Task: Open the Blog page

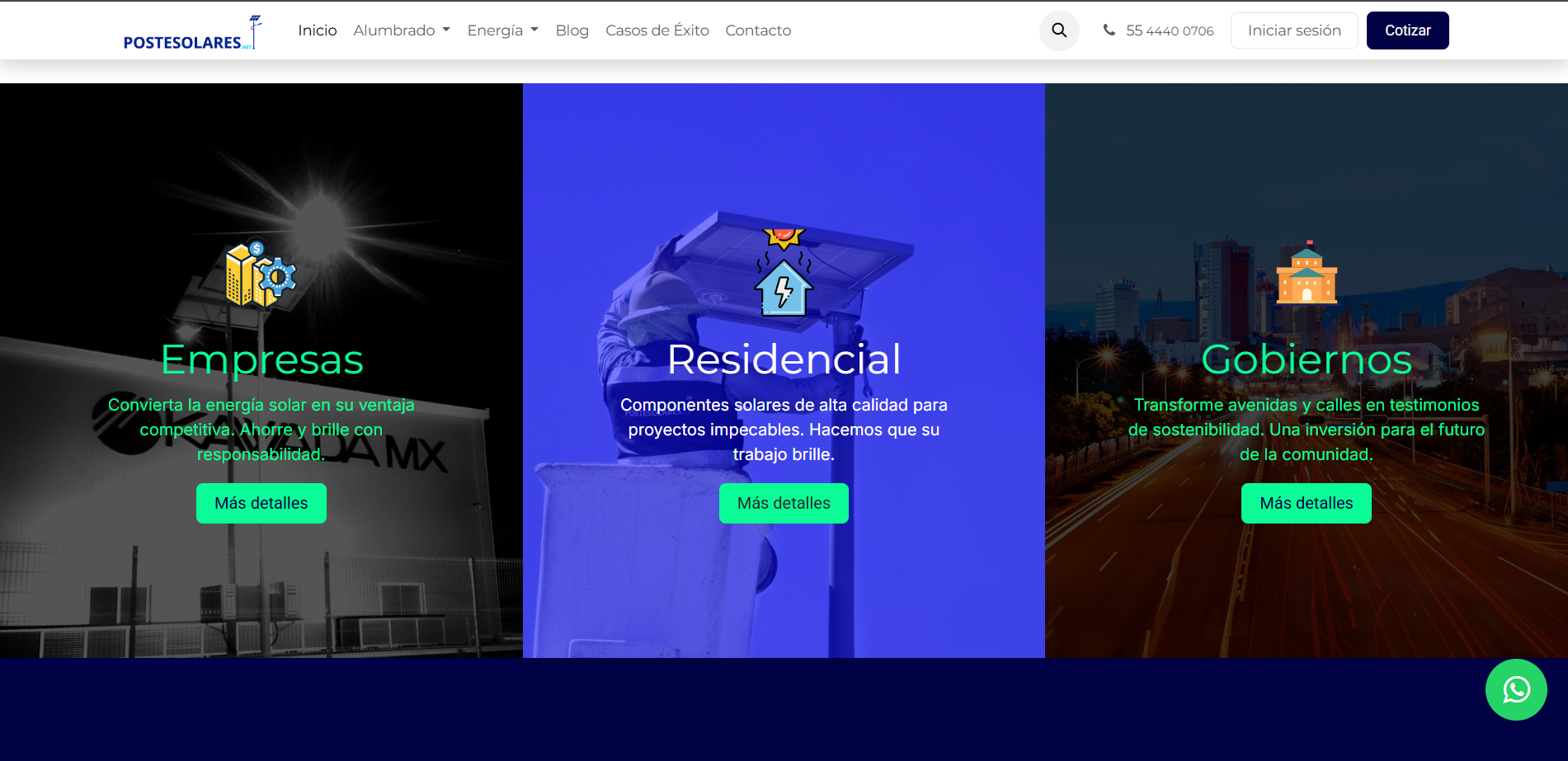Action: [572, 31]
